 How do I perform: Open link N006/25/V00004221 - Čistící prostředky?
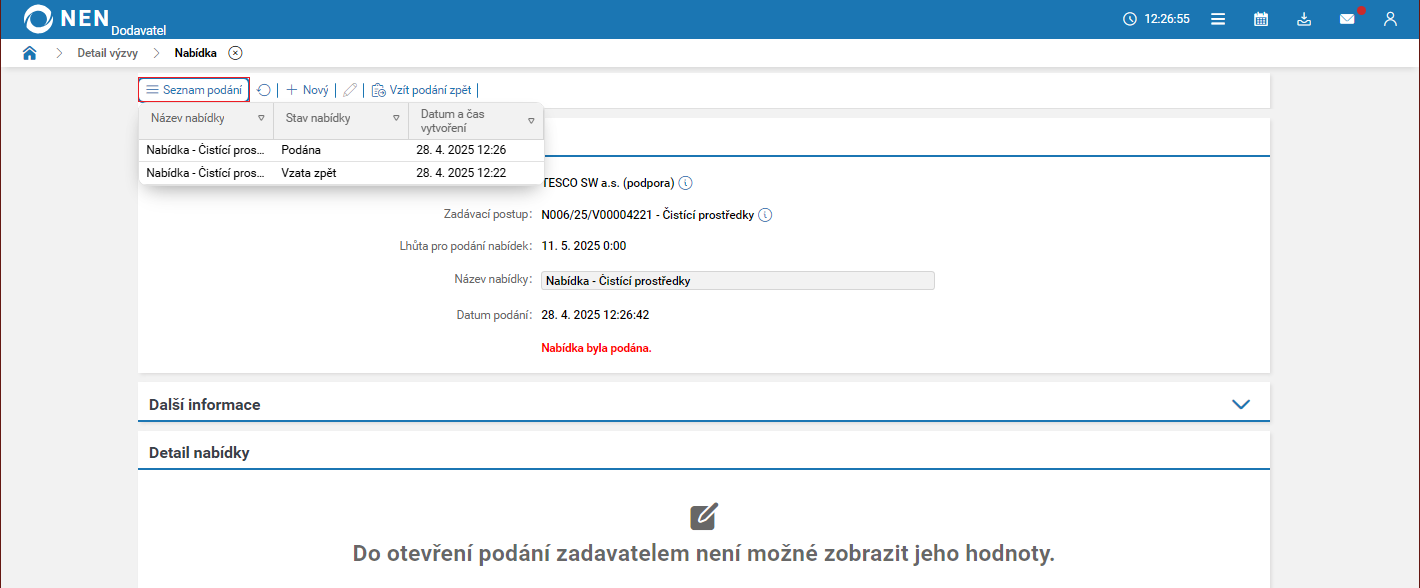tap(648, 214)
